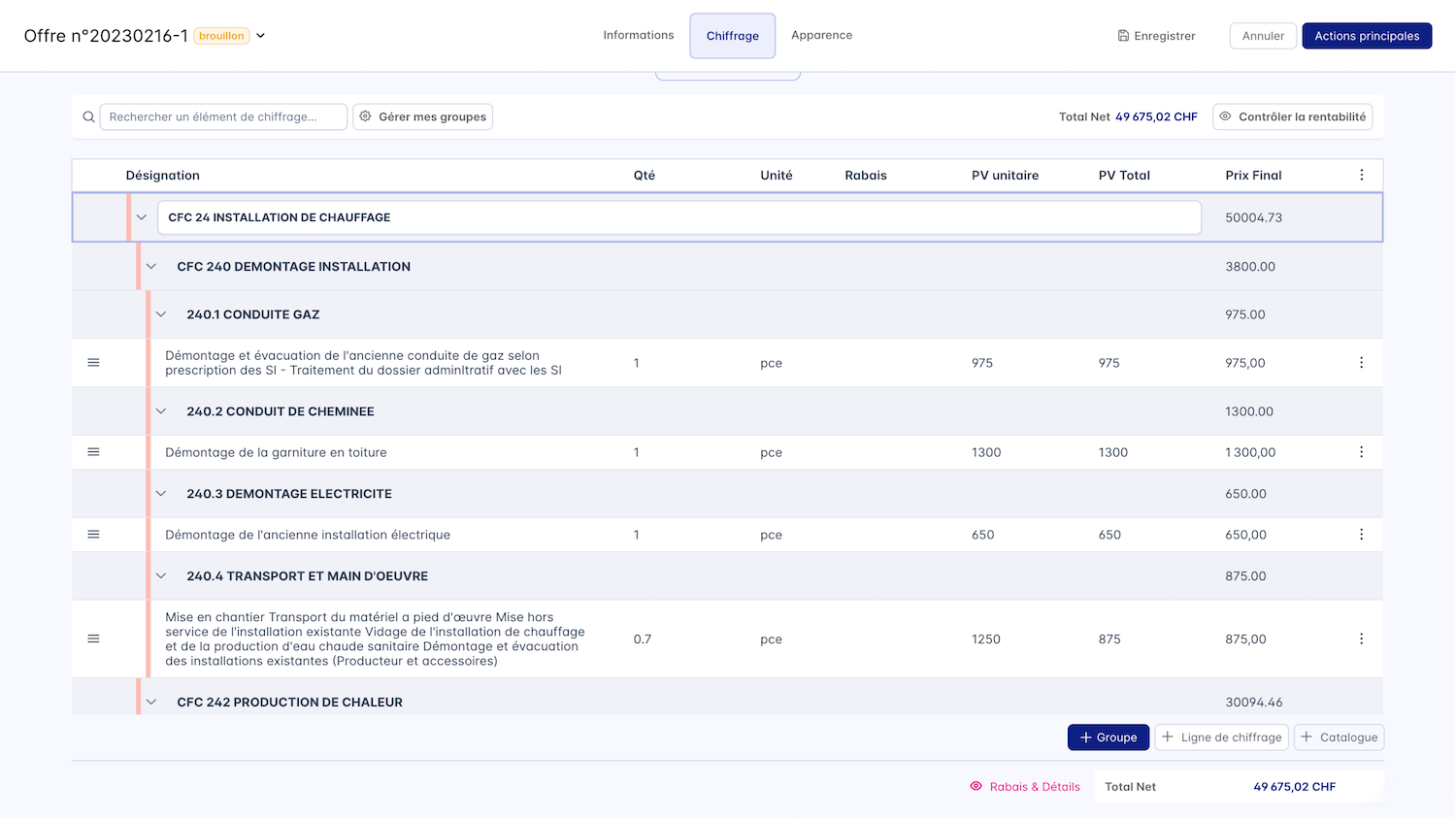Click the PV Total column header
The image size is (1456, 819).
point(1124,176)
